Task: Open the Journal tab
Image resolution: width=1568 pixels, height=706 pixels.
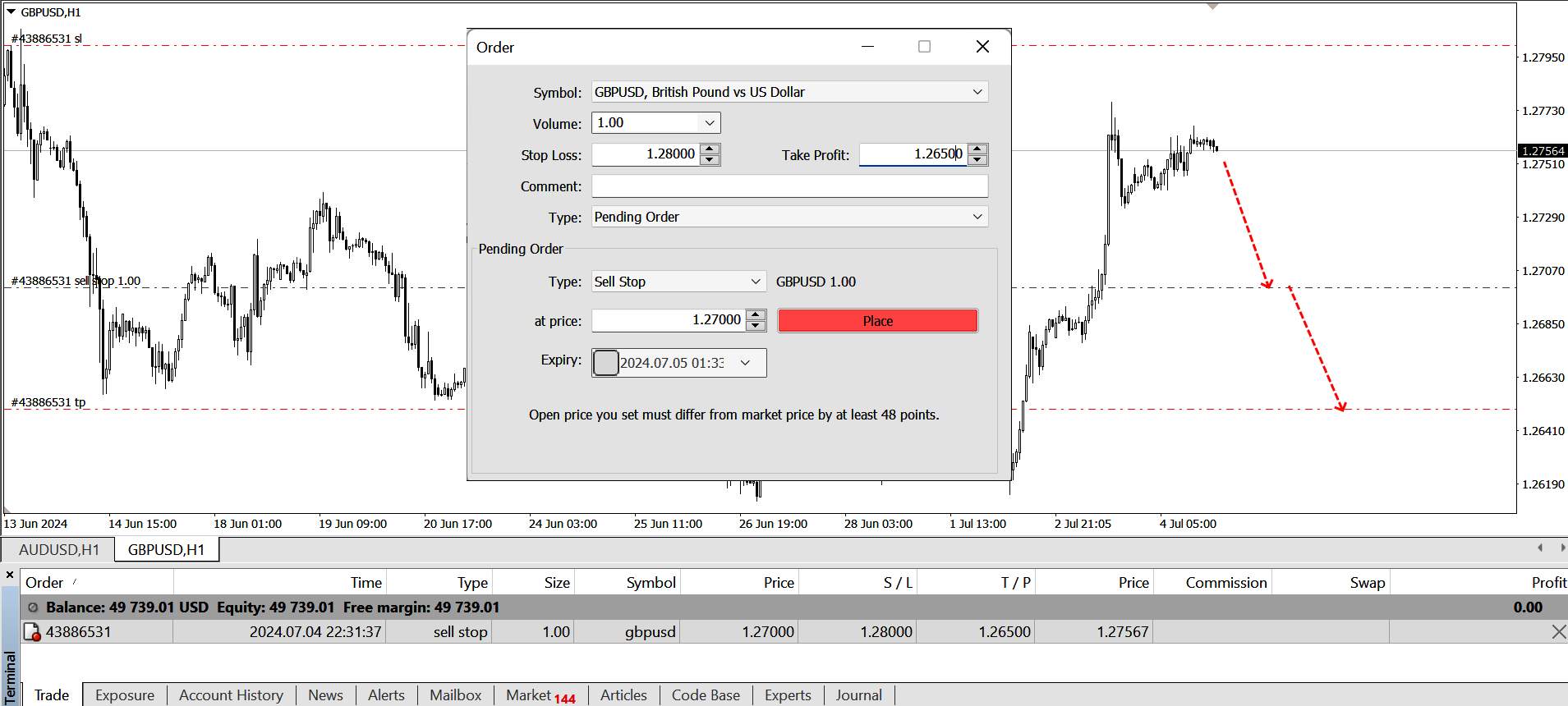Action: coord(858,695)
